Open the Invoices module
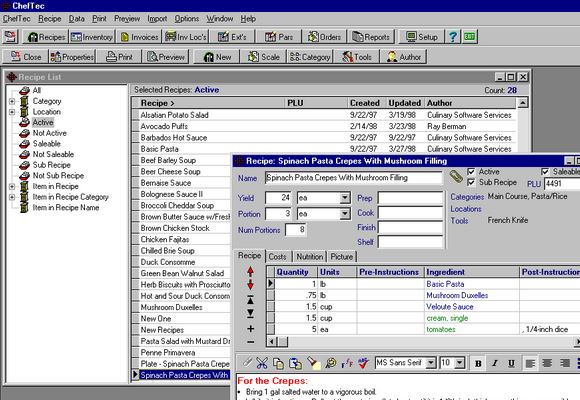 139,37
